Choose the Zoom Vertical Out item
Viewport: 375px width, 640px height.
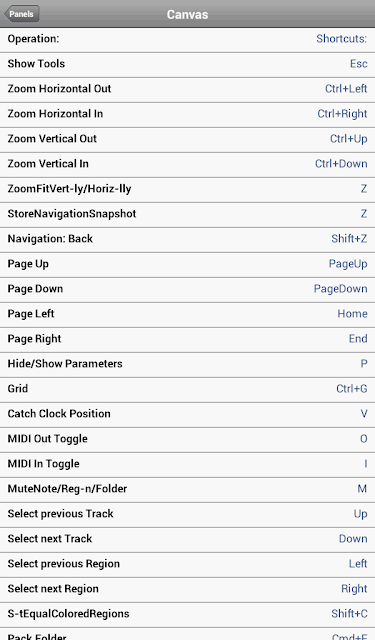click(187, 140)
